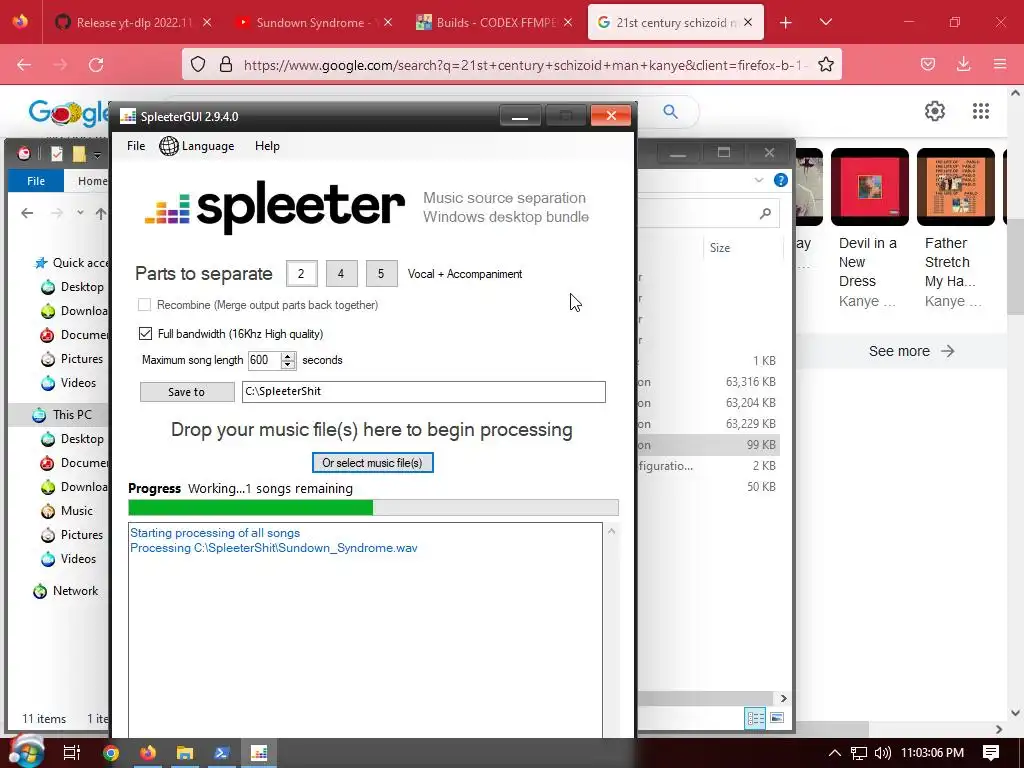
Task: Open the Help menu in SpleeterGUI
Action: (x=267, y=146)
